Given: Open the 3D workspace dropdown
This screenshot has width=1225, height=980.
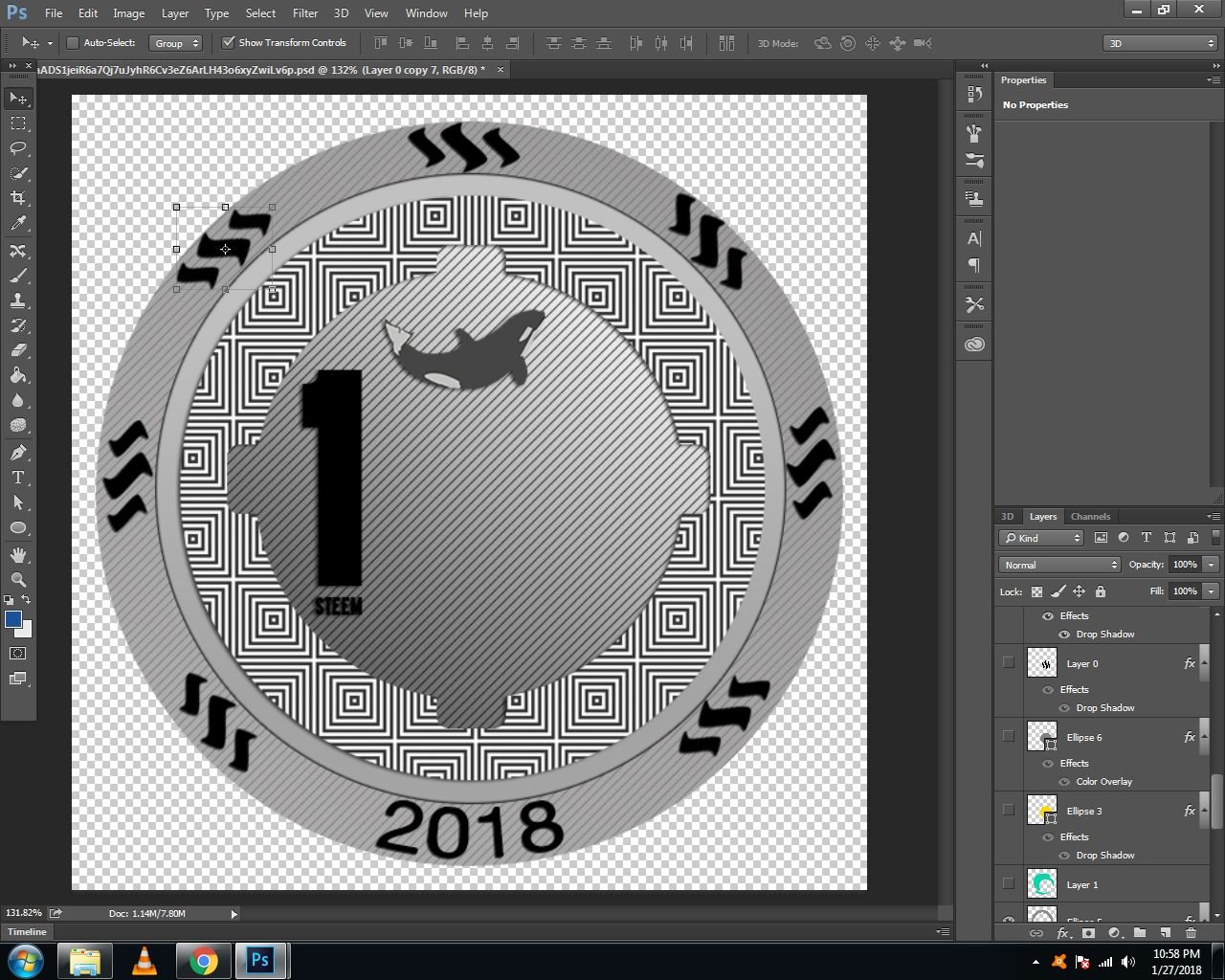Looking at the screenshot, I should [1159, 43].
